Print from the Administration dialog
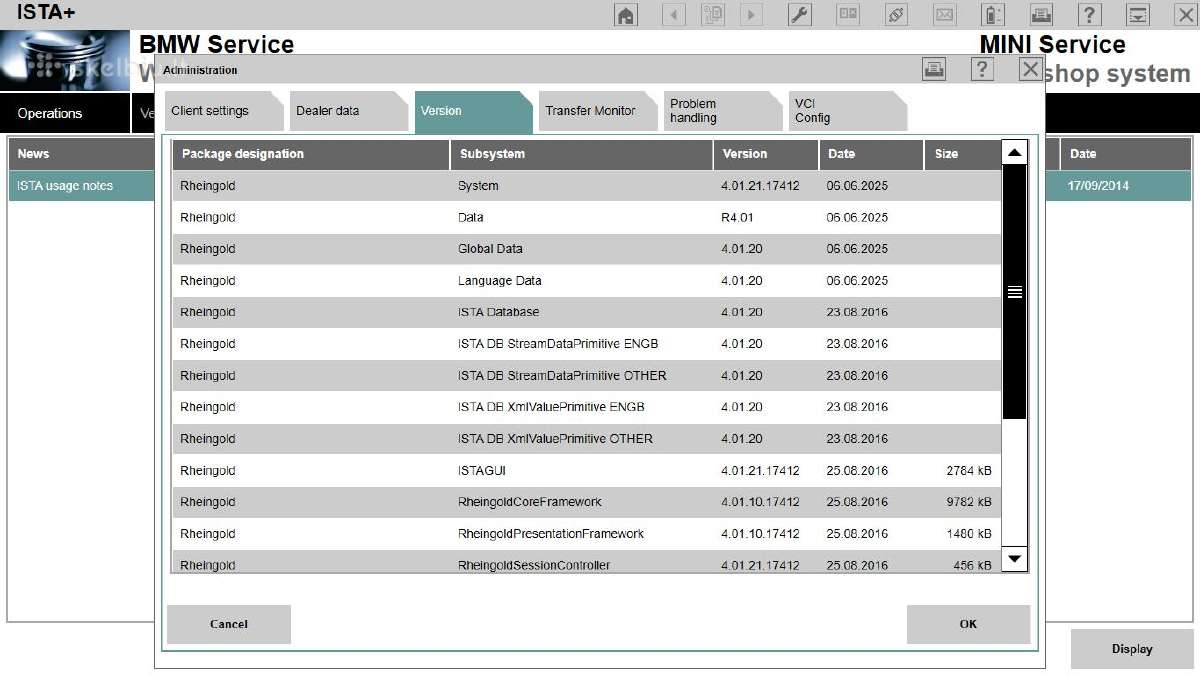 934,69
